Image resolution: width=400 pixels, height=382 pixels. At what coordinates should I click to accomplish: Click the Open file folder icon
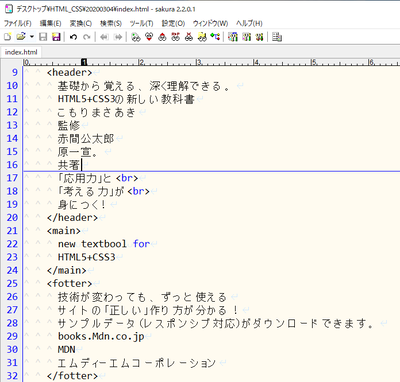coord(21,37)
